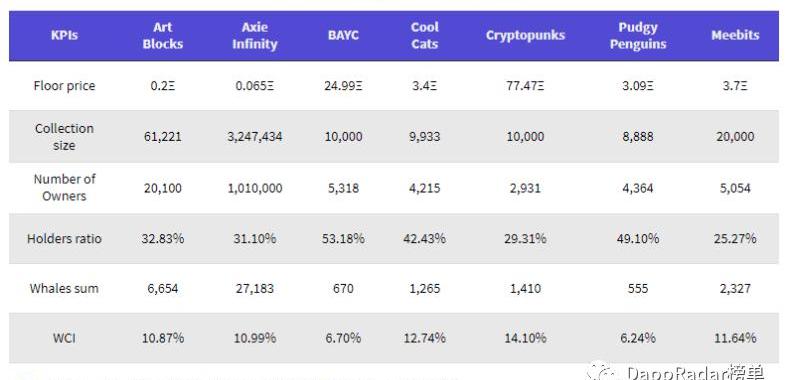Select the KPIs column header

(x=64, y=35)
